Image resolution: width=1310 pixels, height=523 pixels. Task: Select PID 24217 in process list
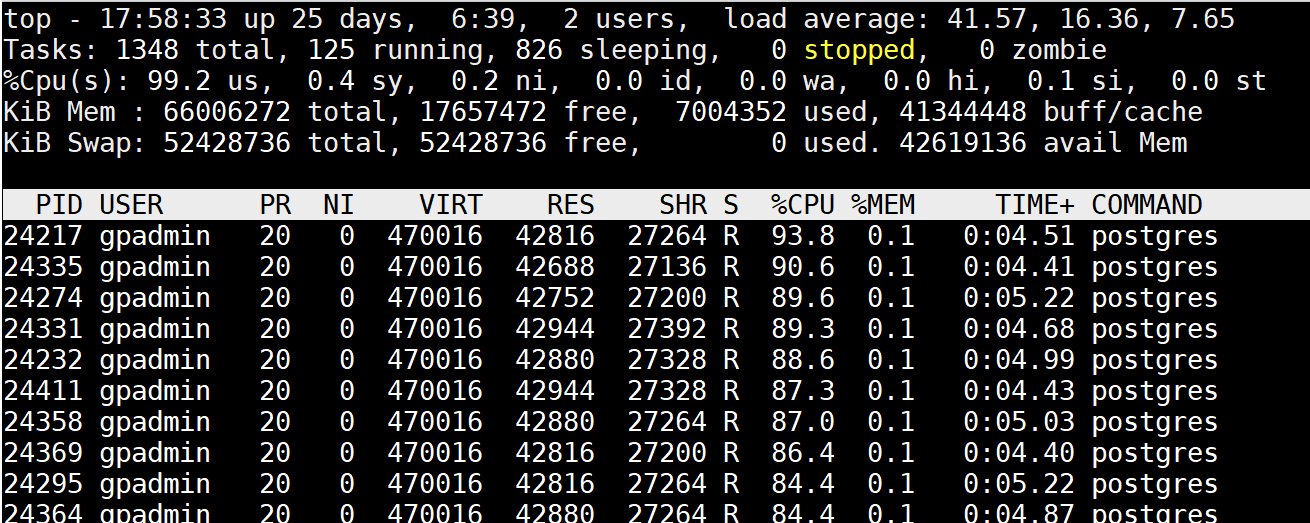pyautogui.click(x=655, y=237)
